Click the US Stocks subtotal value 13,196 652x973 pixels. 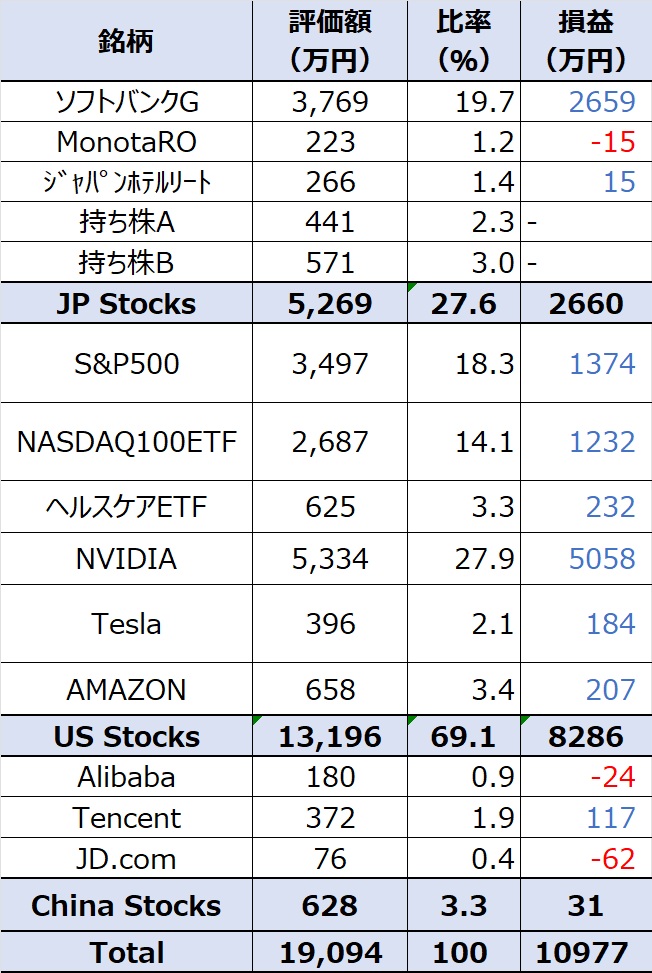(x=330, y=737)
